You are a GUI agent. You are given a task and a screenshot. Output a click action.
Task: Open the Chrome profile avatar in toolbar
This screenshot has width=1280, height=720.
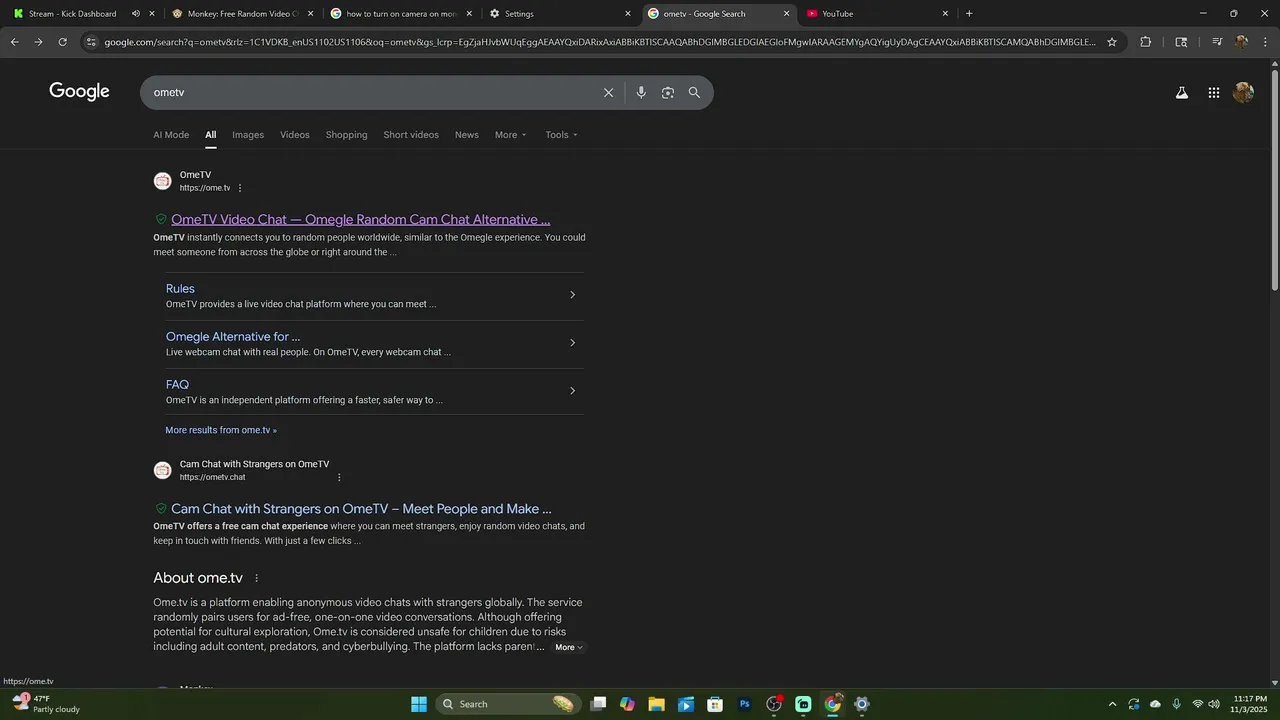[x=1241, y=42]
